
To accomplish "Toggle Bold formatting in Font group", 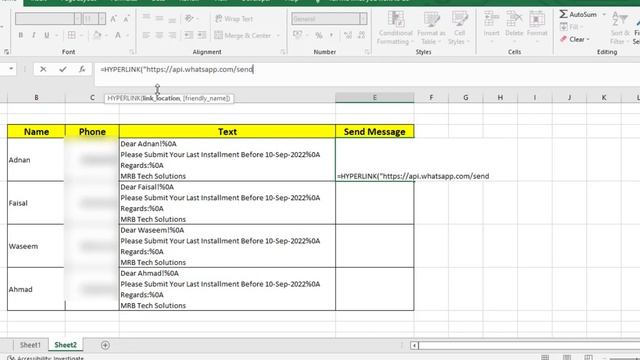I will click(x=20, y=36).
